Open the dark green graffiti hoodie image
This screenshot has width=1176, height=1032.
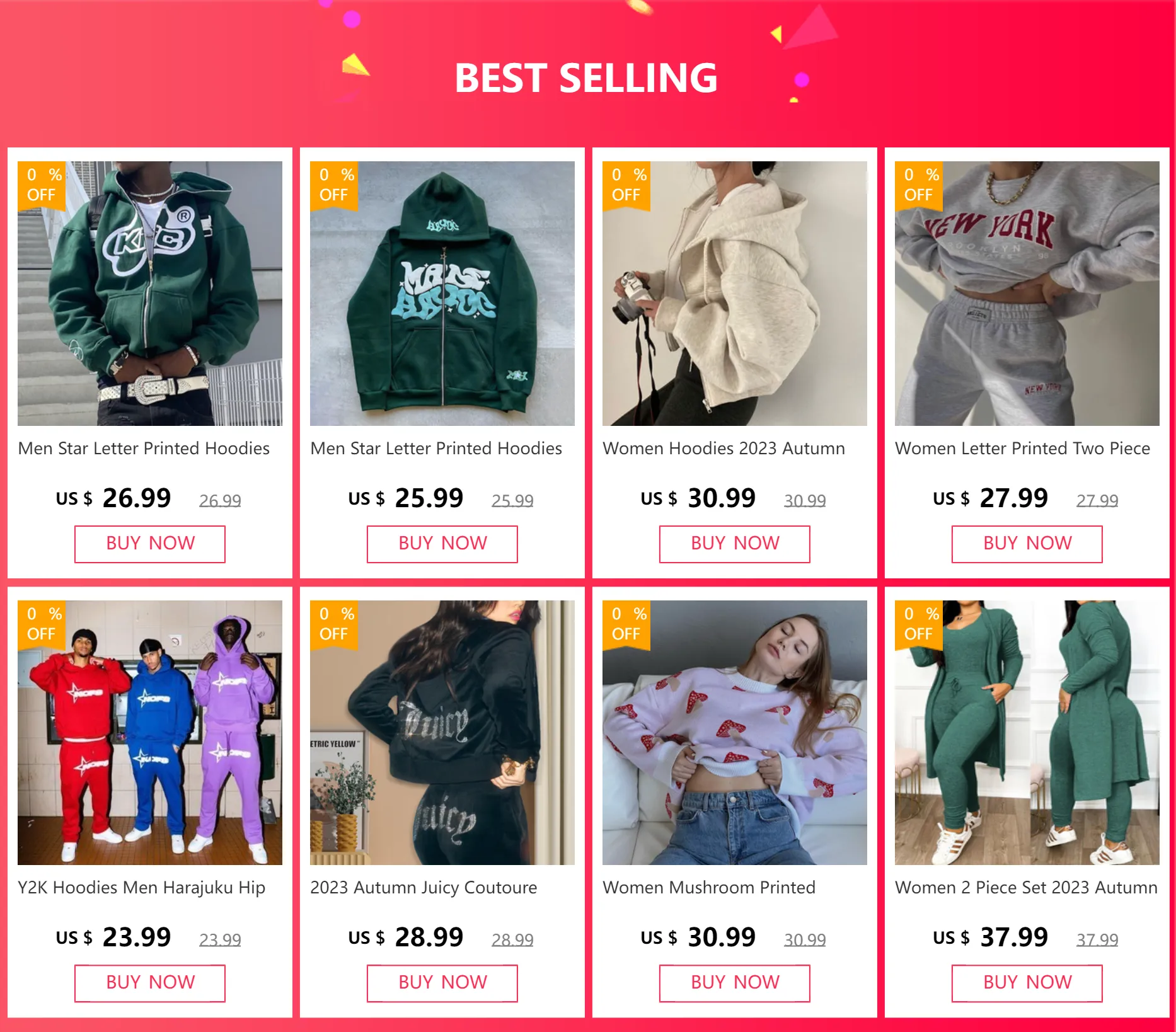coord(442,294)
